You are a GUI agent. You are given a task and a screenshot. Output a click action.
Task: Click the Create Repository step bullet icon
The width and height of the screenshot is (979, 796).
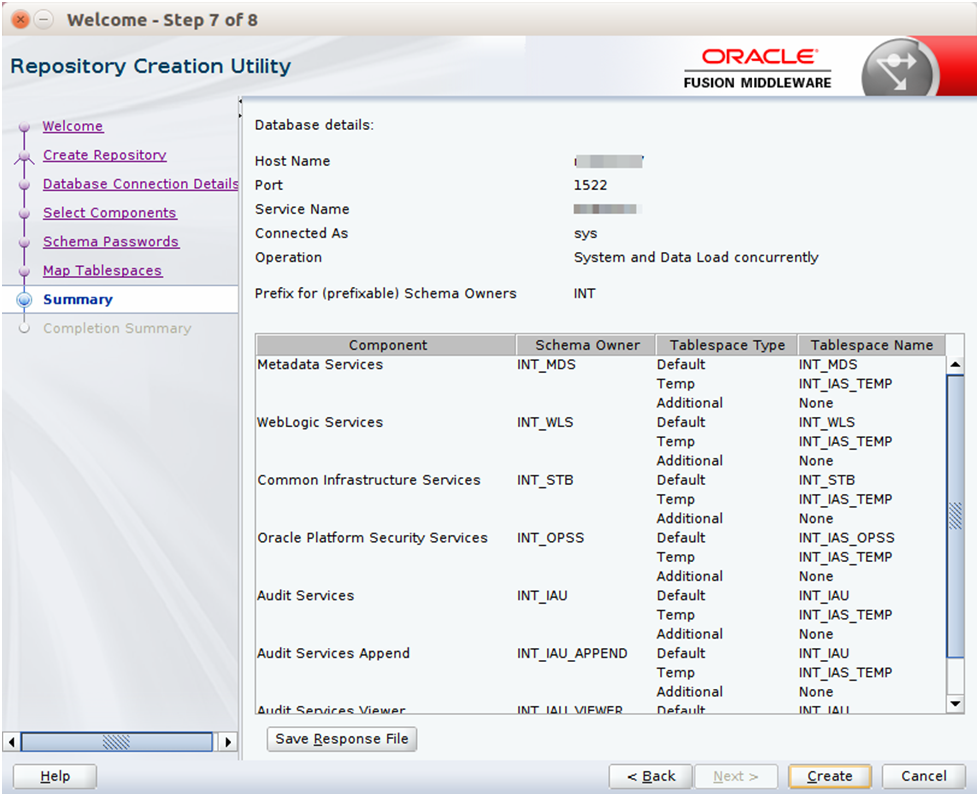tap(24, 155)
